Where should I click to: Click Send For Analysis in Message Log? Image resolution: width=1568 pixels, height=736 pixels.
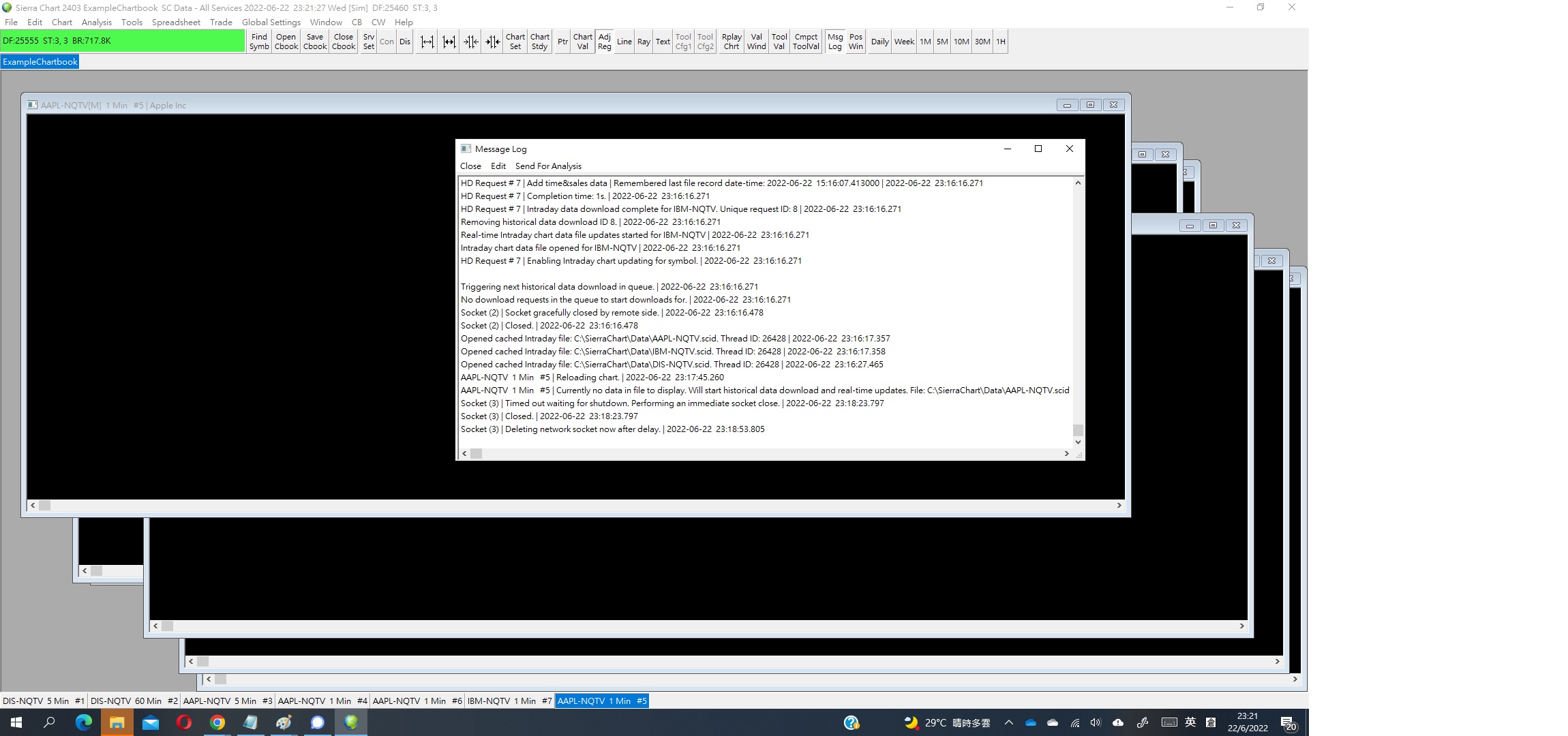pos(548,166)
